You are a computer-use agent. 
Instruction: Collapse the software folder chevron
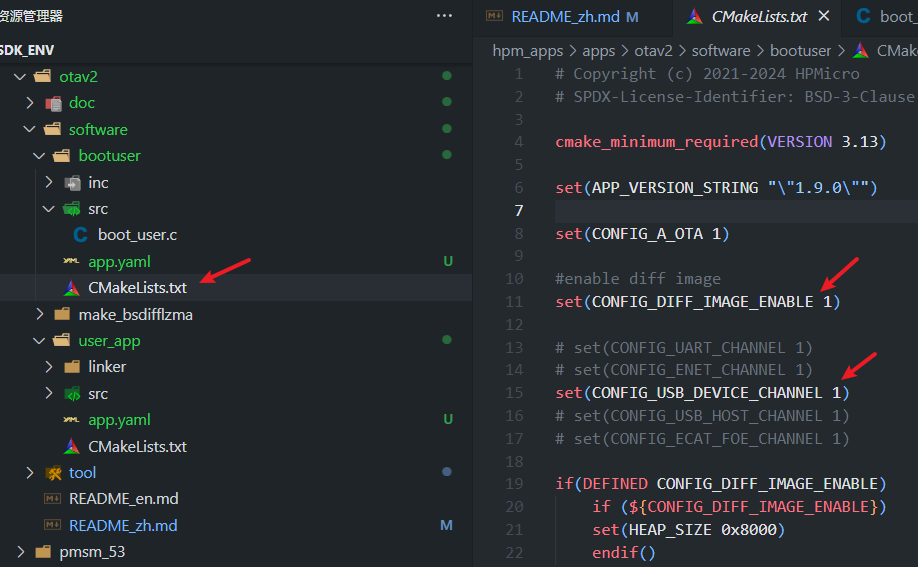pyautogui.click(x=29, y=129)
